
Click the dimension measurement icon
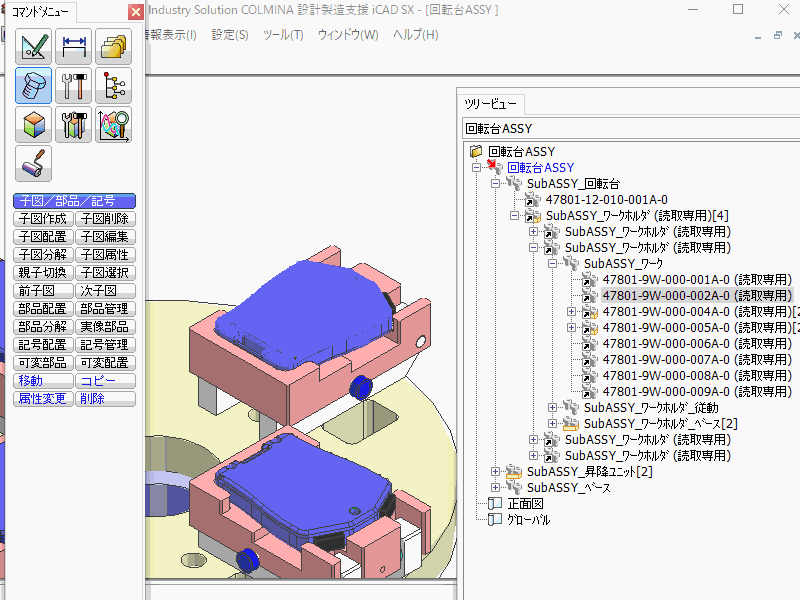pyautogui.click(x=74, y=46)
